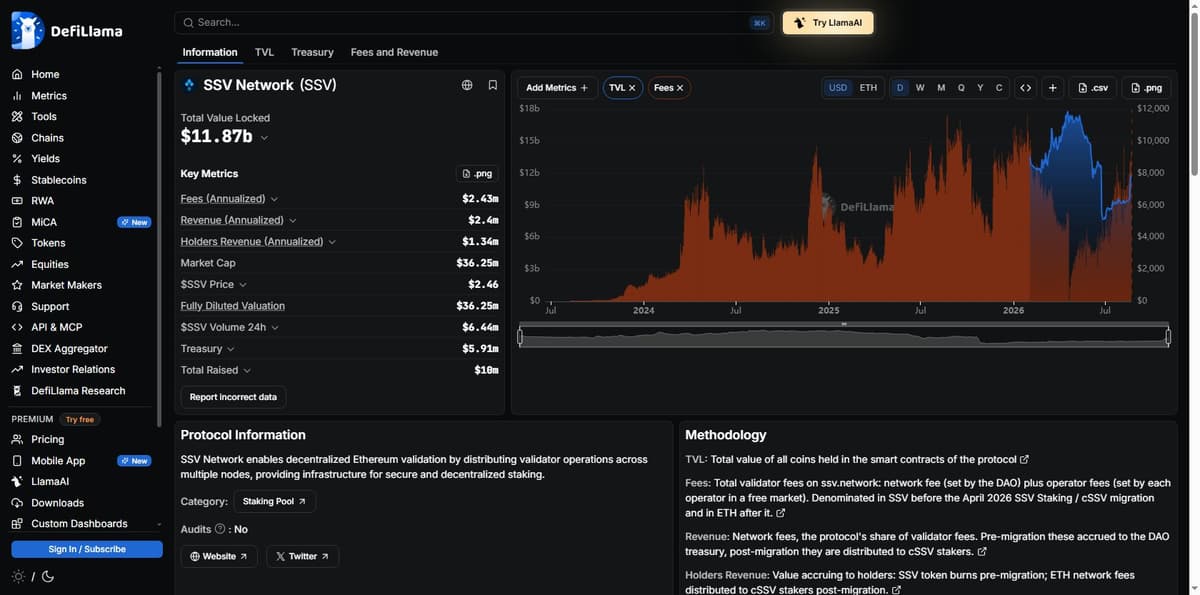
Task: Switch chart denomination to ETH
Action: 868,88
